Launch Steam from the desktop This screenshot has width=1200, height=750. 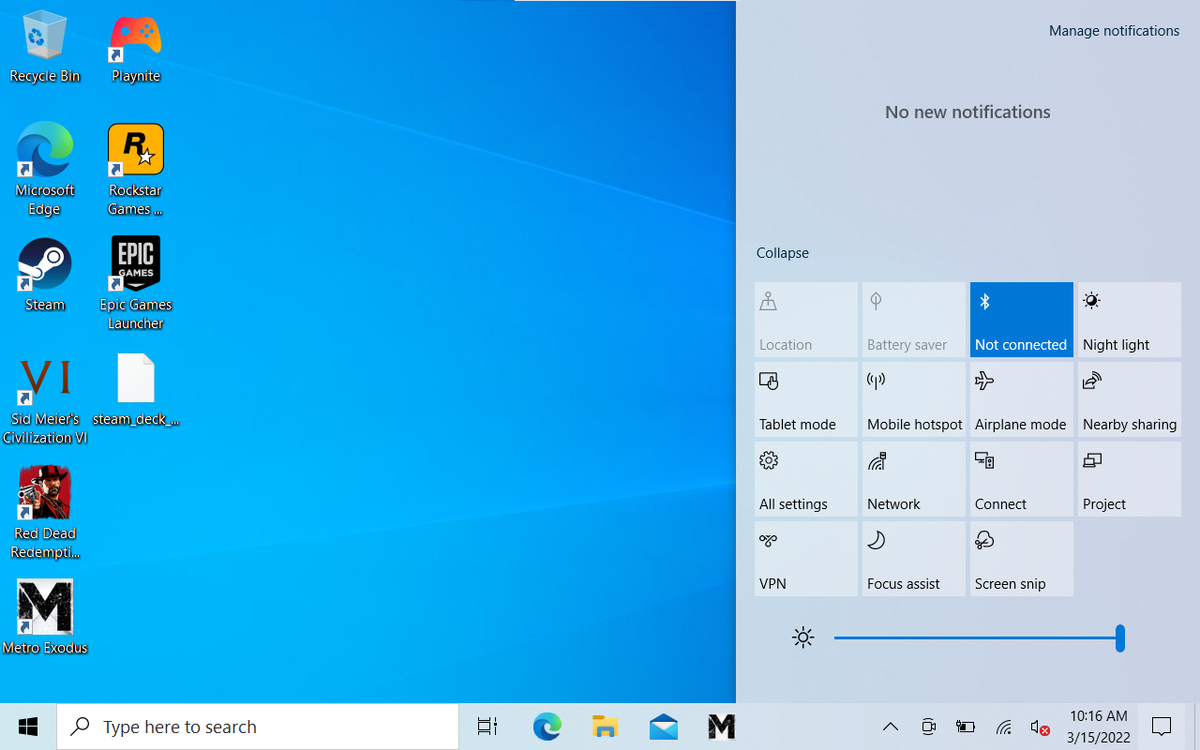coord(44,263)
